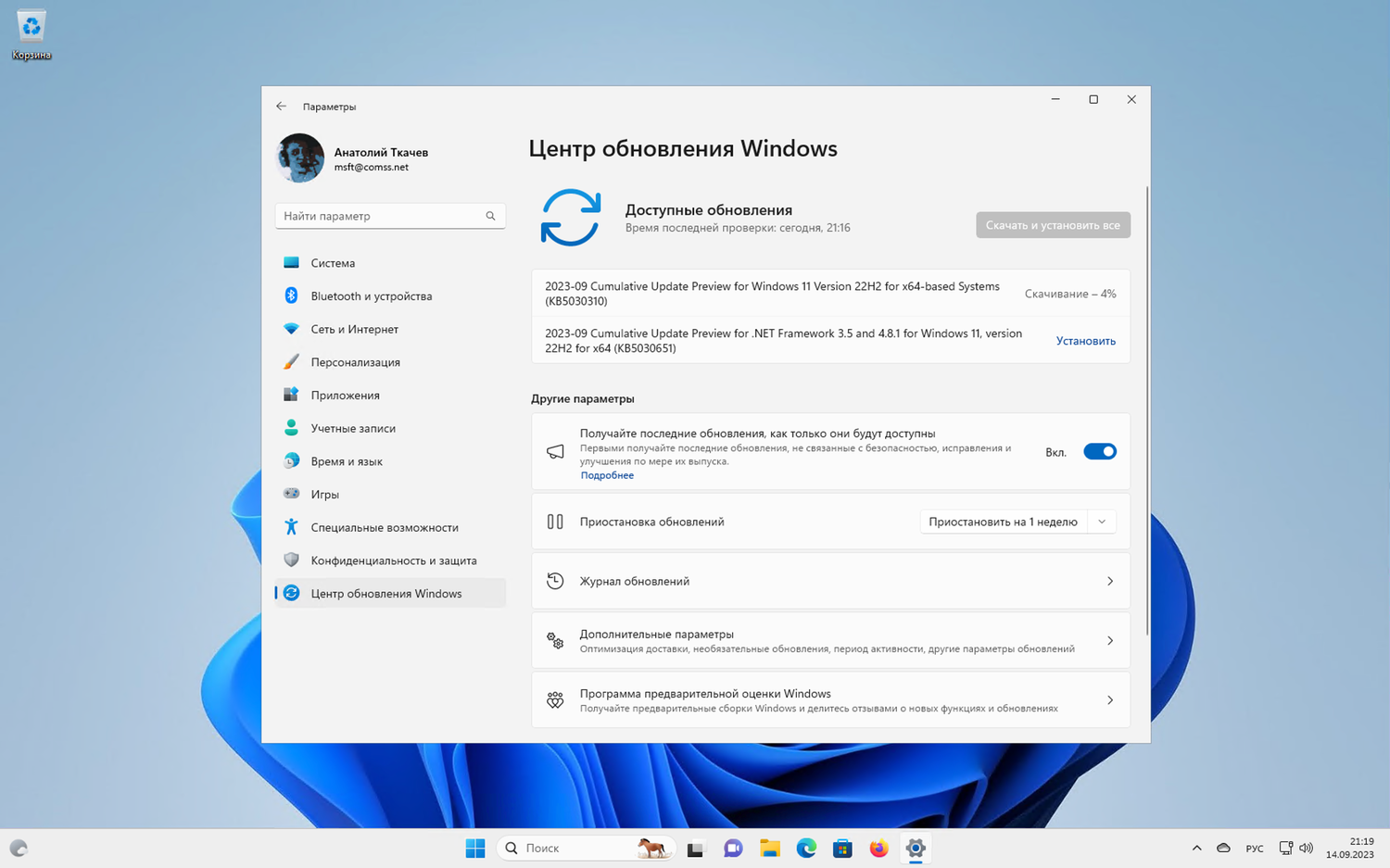Click the megaphone icon for latest updates

[x=555, y=452]
